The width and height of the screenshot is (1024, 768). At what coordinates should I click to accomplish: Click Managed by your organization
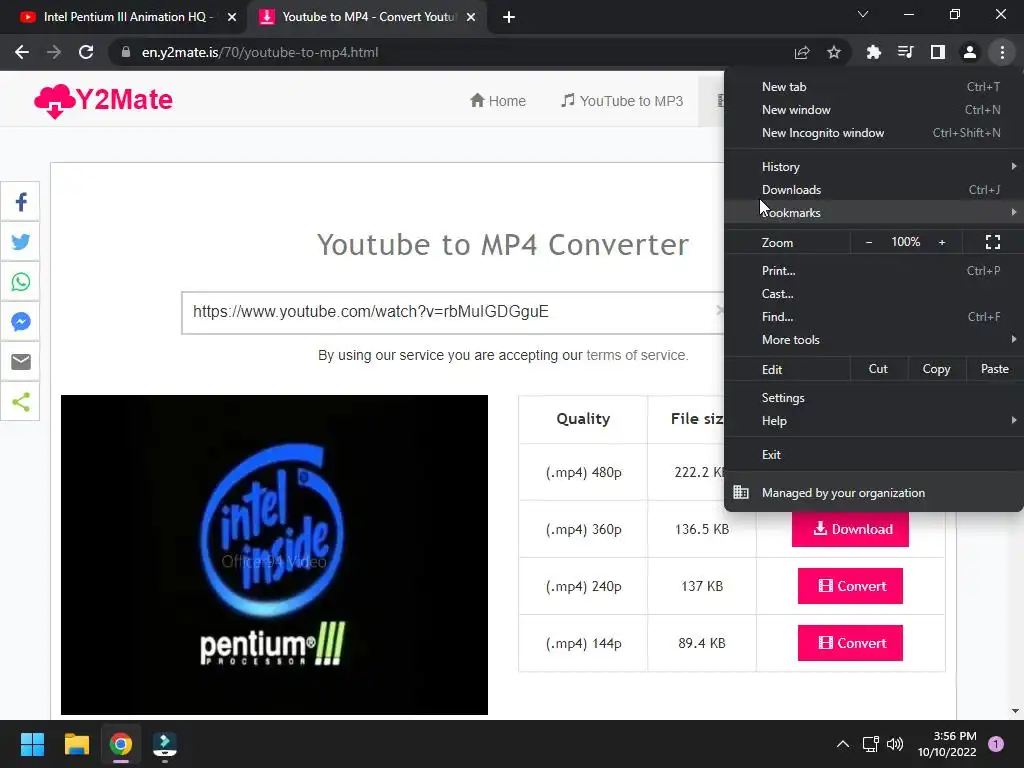pos(874,493)
